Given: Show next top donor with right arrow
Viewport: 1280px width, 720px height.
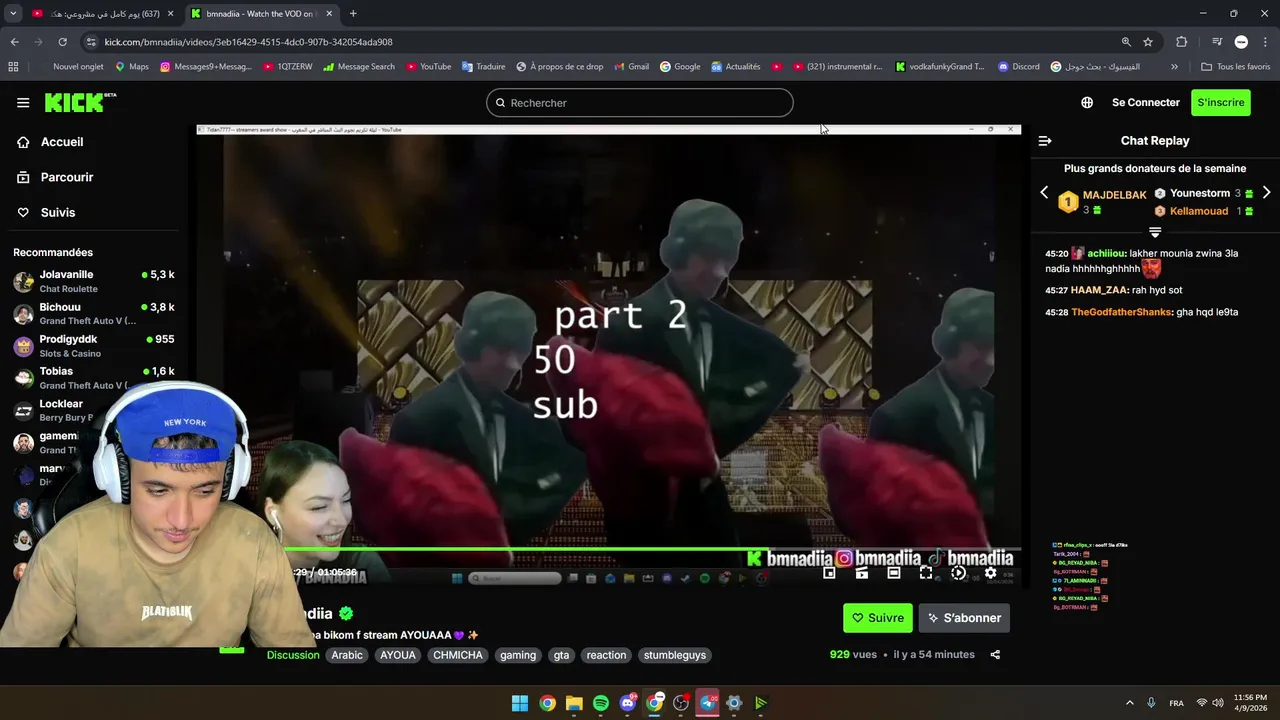Looking at the screenshot, I should tap(1266, 192).
